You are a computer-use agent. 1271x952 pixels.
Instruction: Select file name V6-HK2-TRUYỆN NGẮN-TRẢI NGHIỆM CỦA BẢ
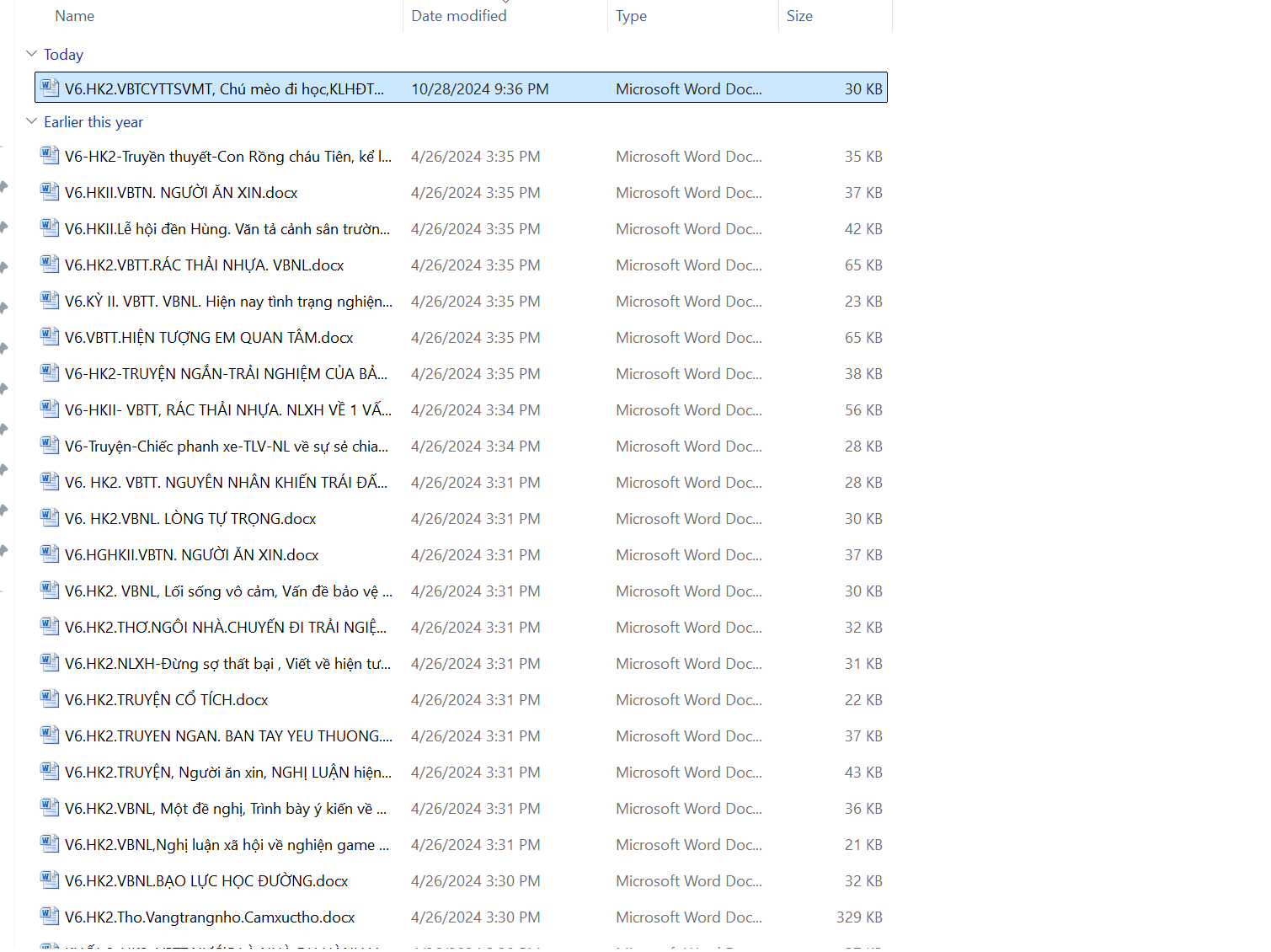[x=227, y=374]
